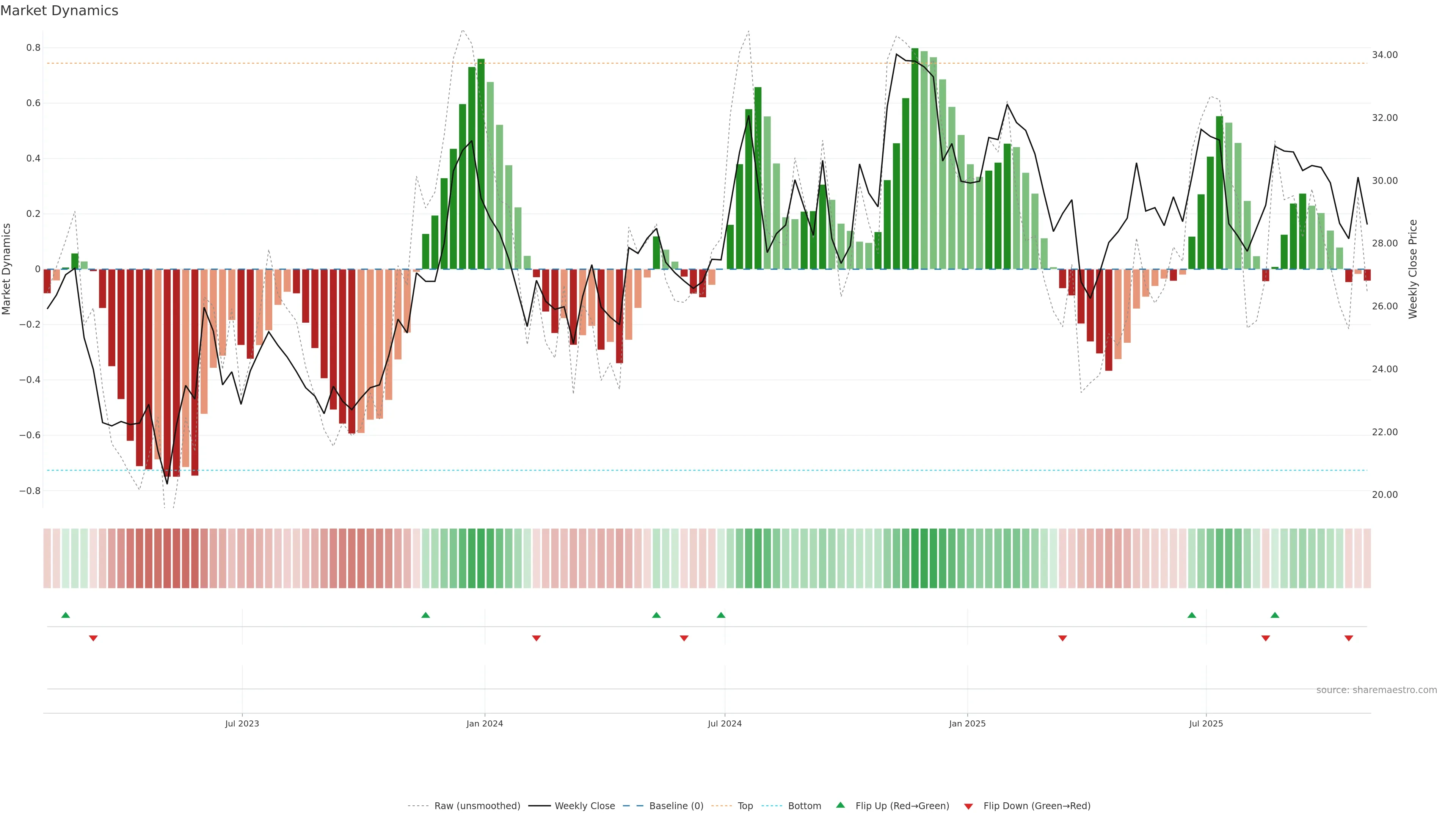1456x819 pixels.
Task: Click the red Flip Down legend triangle
Action: click(x=968, y=806)
